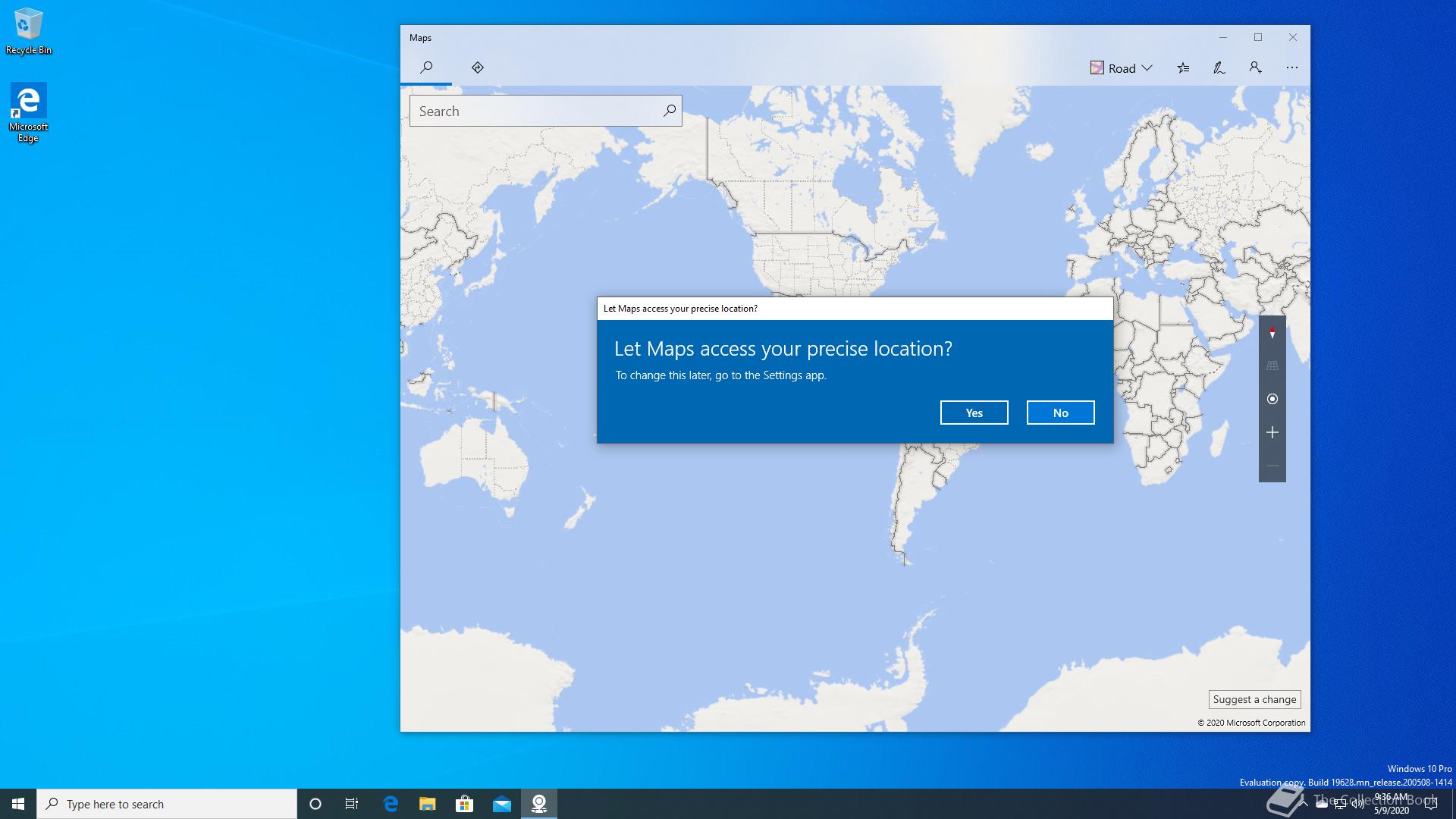Select the Search tab magnifier icon
The image size is (1456, 819).
[426, 67]
